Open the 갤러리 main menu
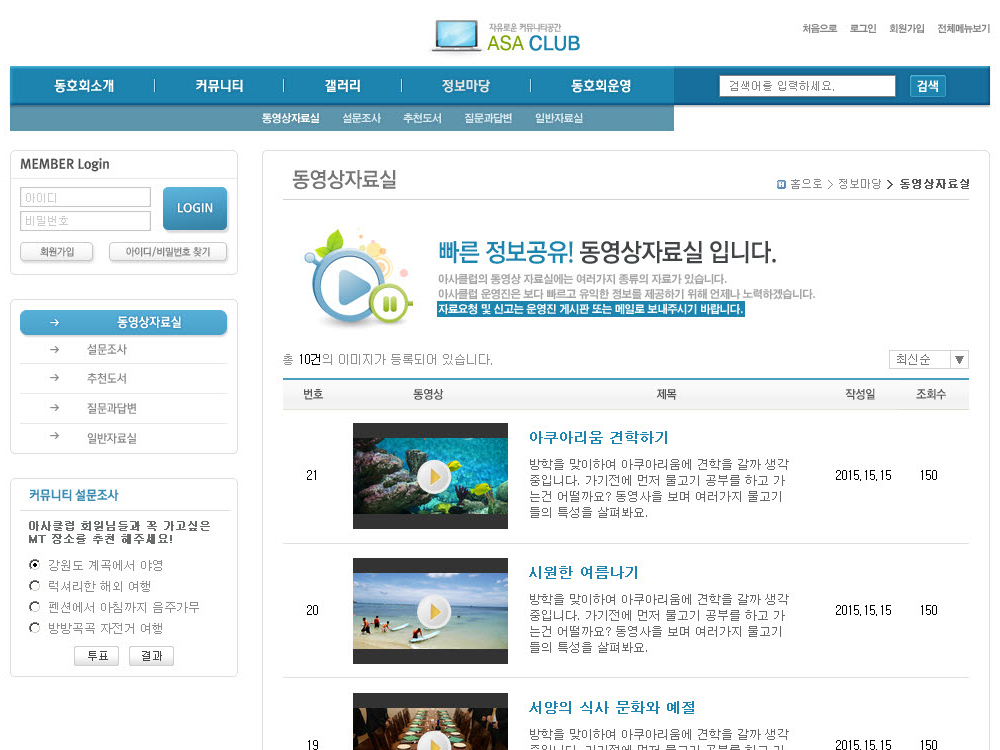The height and width of the screenshot is (750, 1000). tap(343, 86)
